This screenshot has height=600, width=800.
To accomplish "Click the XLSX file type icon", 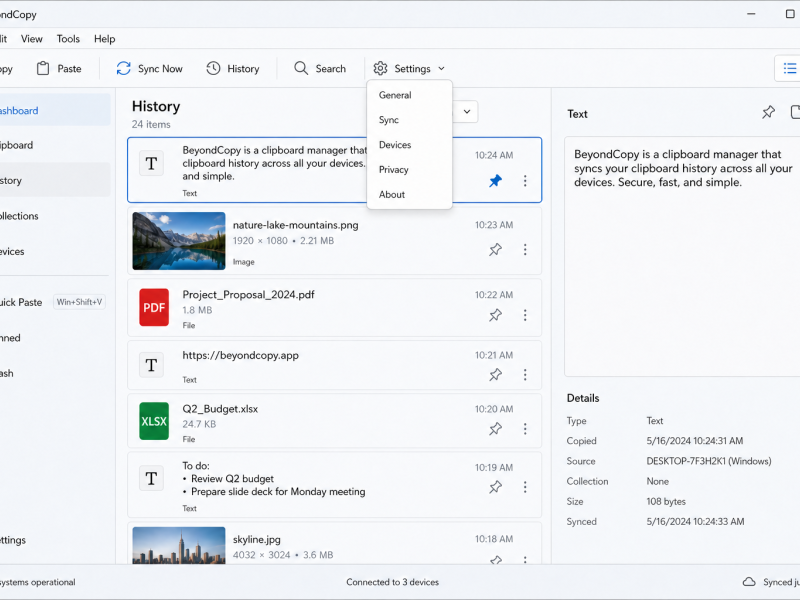I will (x=154, y=421).
